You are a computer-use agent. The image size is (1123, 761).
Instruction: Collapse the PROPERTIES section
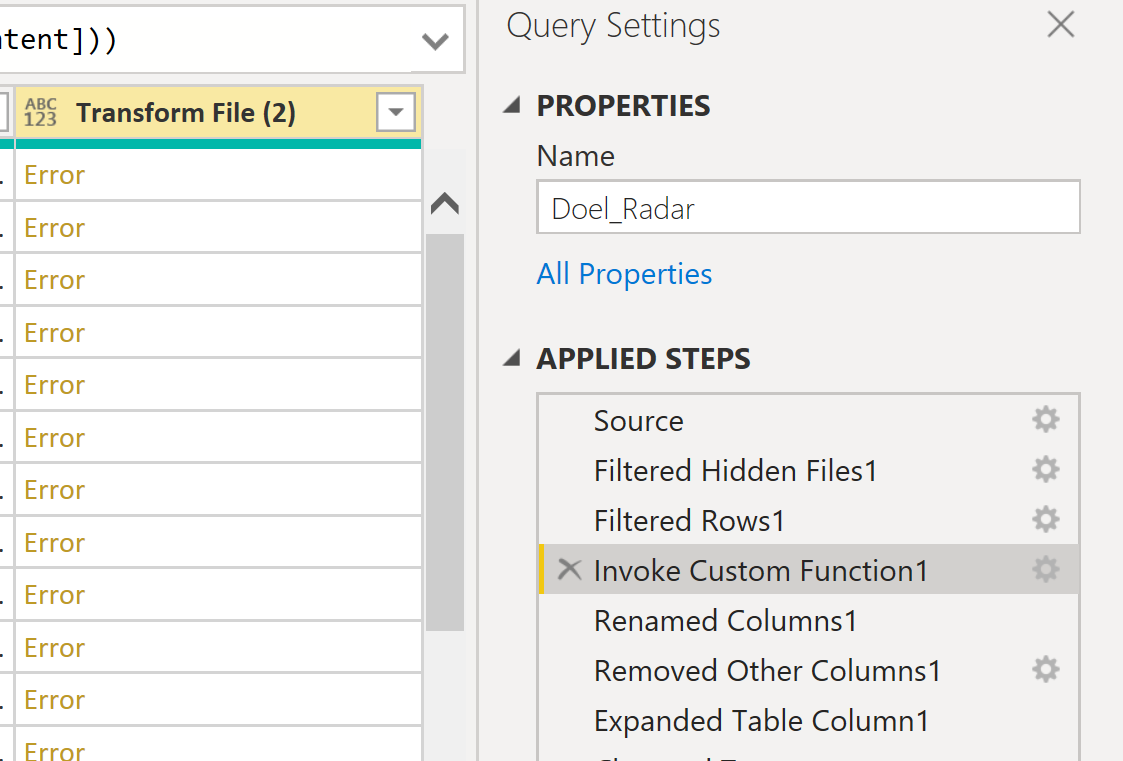tap(512, 106)
